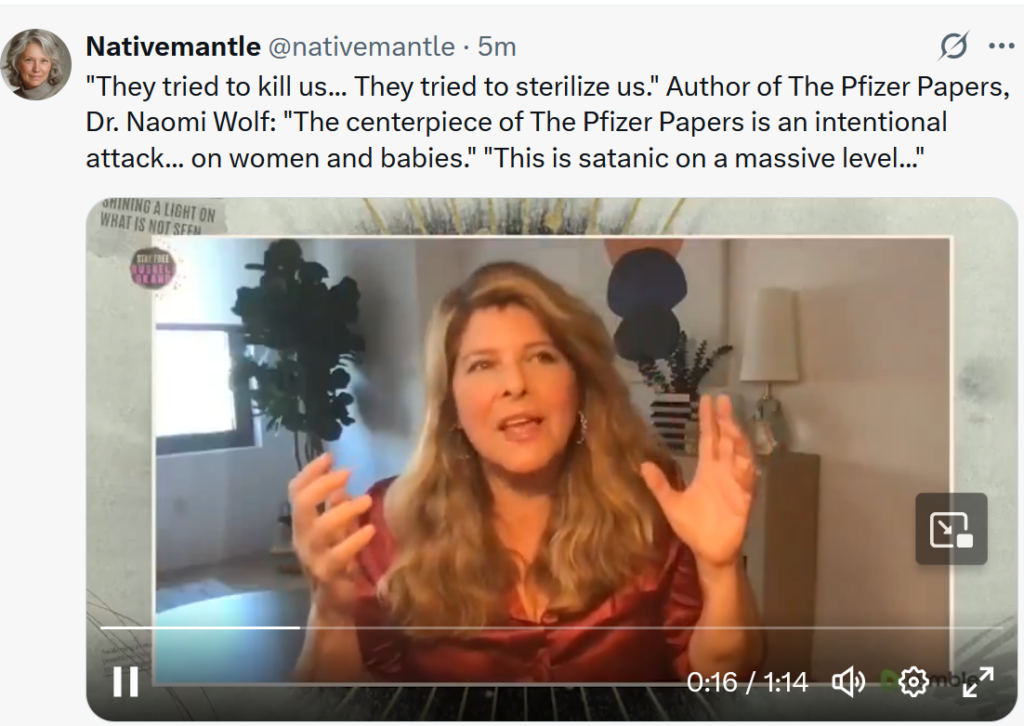
Task: Open the 5m timestamp link
Action: 496,46
